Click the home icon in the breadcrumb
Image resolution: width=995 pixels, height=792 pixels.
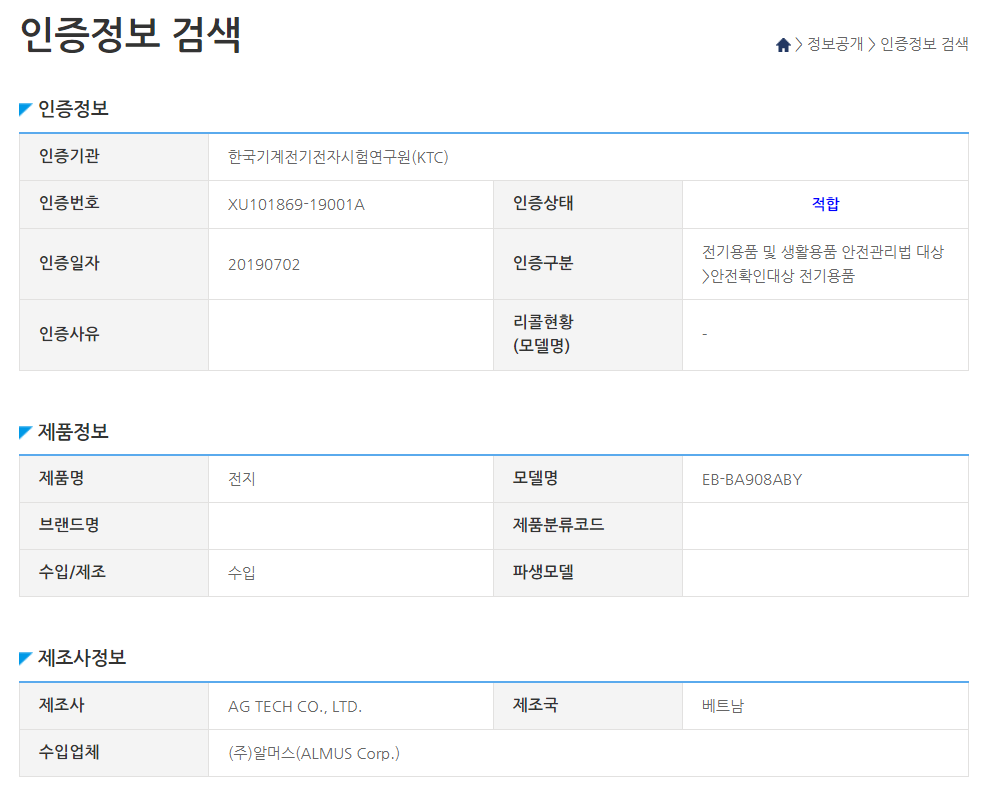pyautogui.click(x=783, y=45)
